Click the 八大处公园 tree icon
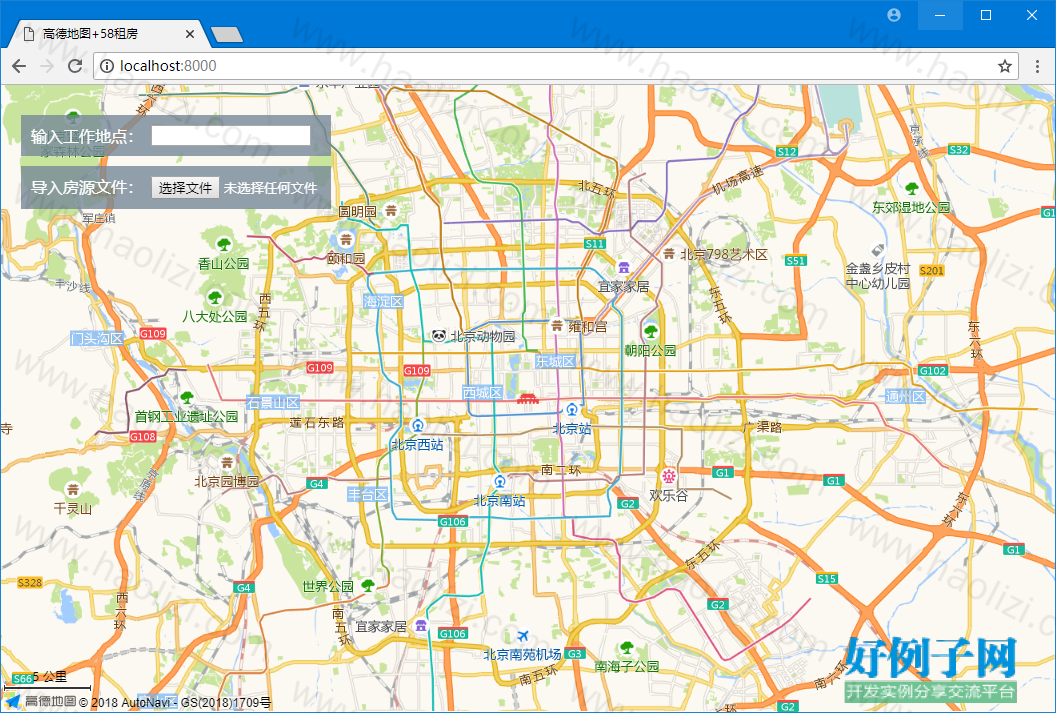The height and width of the screenshot is (713, 1056). tap(216, 297)
